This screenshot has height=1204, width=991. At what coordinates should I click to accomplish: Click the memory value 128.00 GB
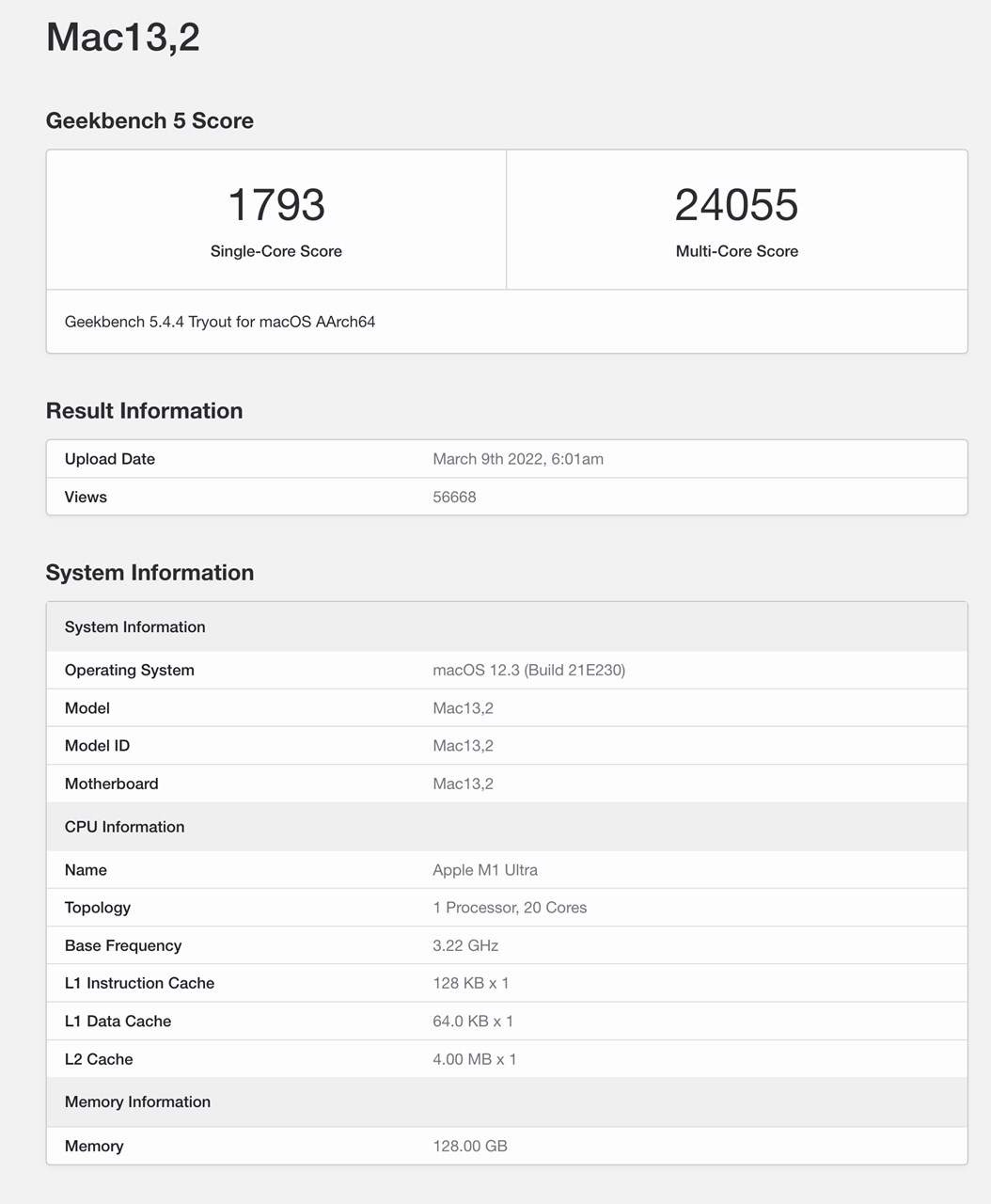470,1146
